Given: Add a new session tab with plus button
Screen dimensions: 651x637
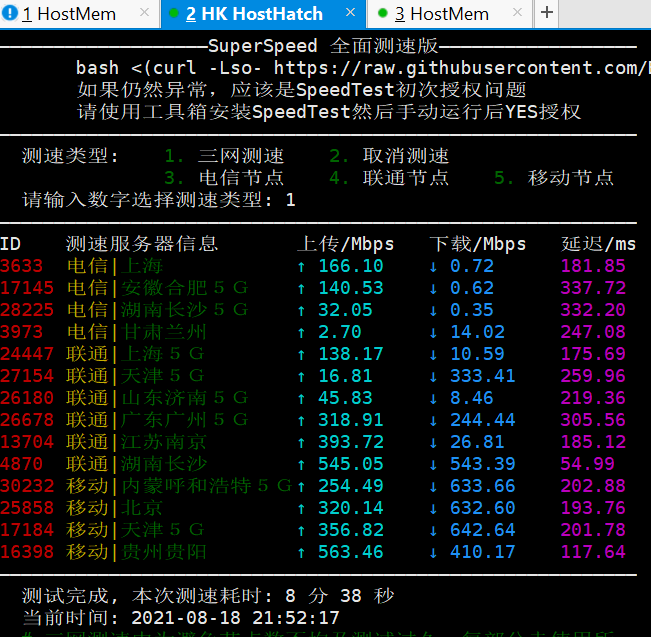Looking at the screenshot, I should coord(547,12).
